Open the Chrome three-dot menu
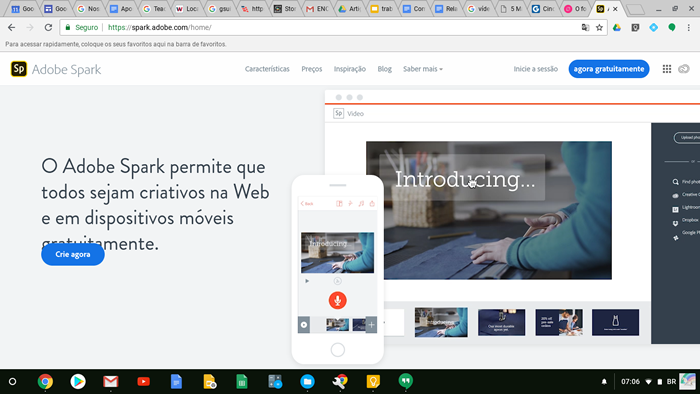The height and width of the screenshot is (394, 700). click(x=689, y=28)
